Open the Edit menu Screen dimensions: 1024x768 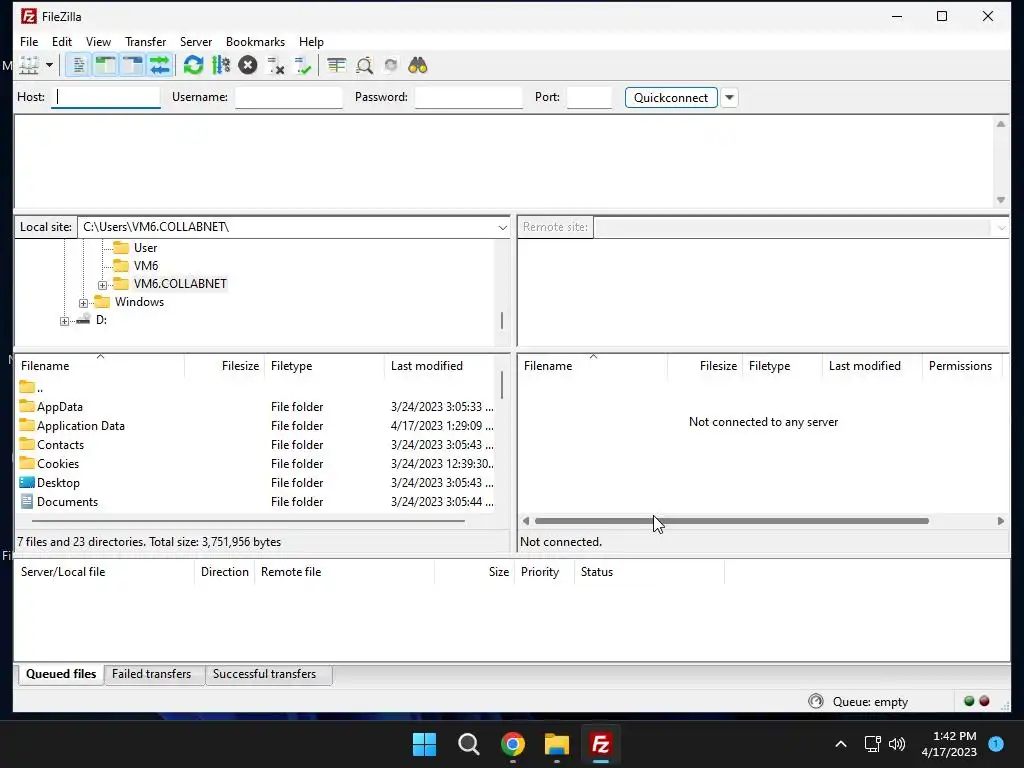(x=62, y=42)
